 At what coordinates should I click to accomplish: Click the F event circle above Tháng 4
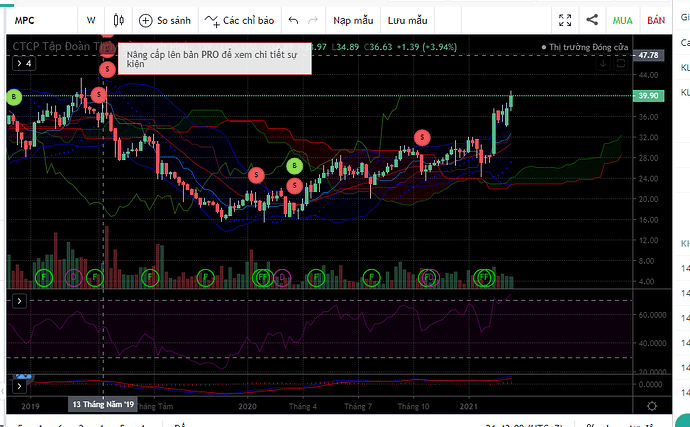tap(316, 278)
